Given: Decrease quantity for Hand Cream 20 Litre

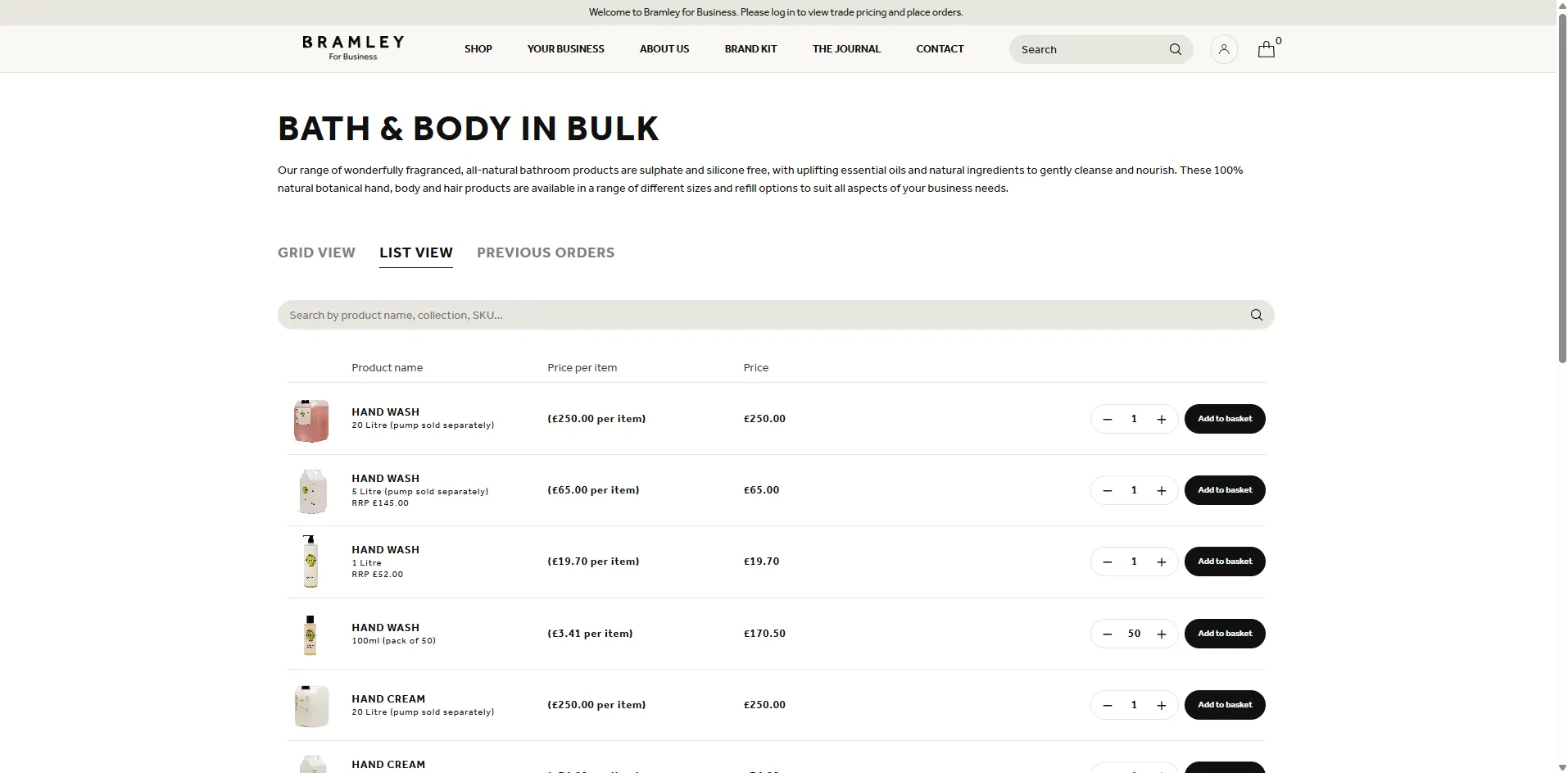Looking at the screenshot, I should point(1108,705).
